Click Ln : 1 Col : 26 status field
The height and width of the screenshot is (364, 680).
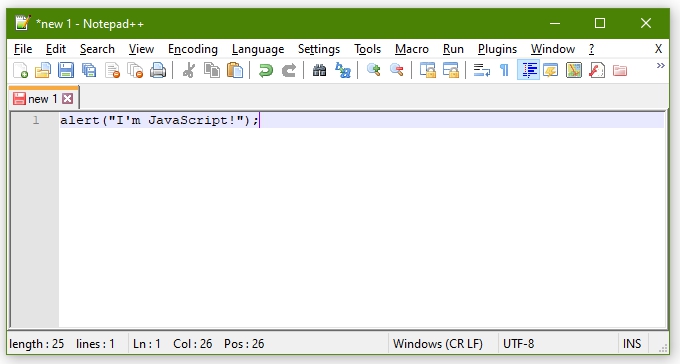(173, 344)
